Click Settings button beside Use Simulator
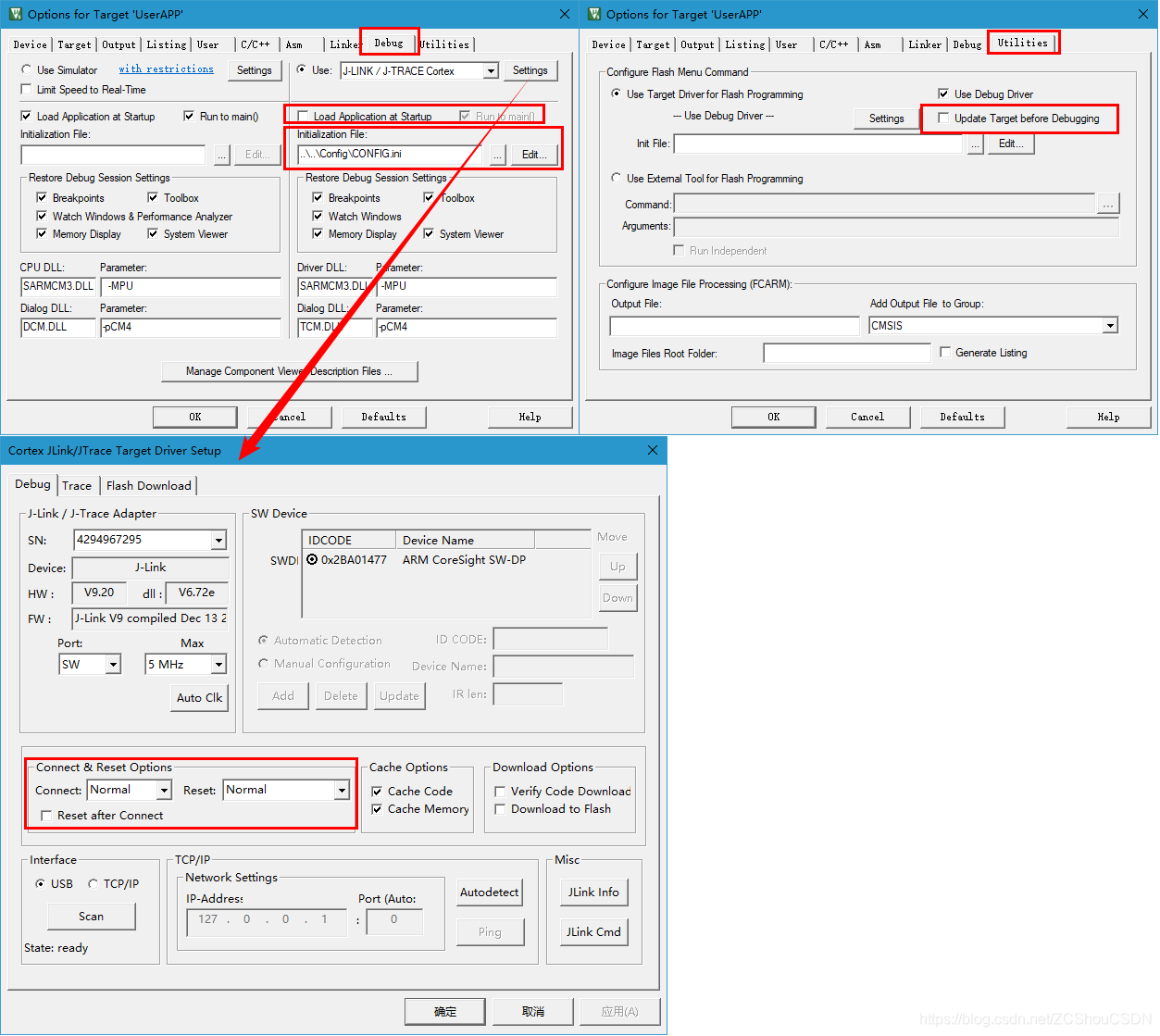The width and height of the screenshot is (1160, 1036). [255, 70]
